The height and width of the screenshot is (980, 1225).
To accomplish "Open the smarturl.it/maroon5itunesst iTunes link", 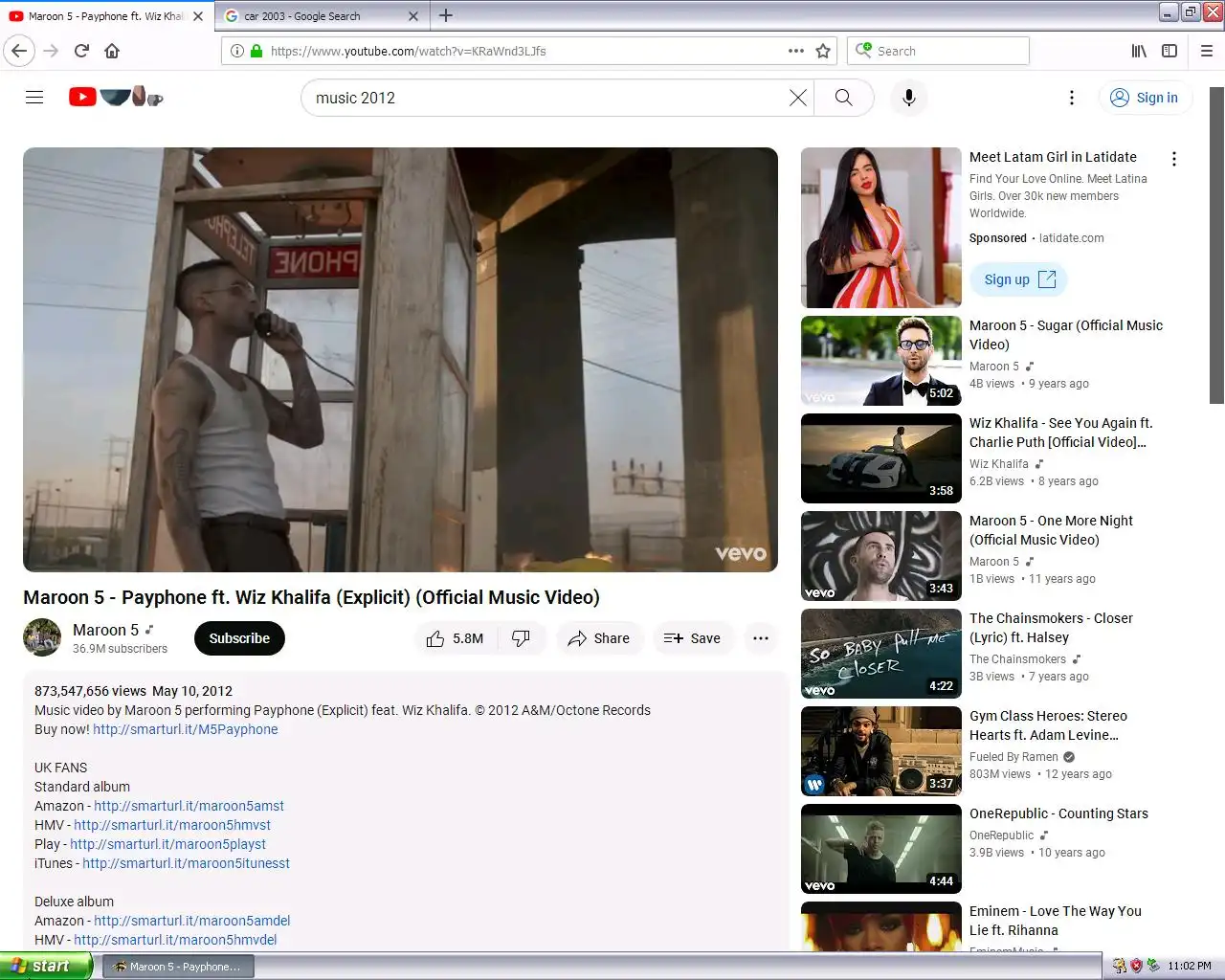I will tap(186, 863).
